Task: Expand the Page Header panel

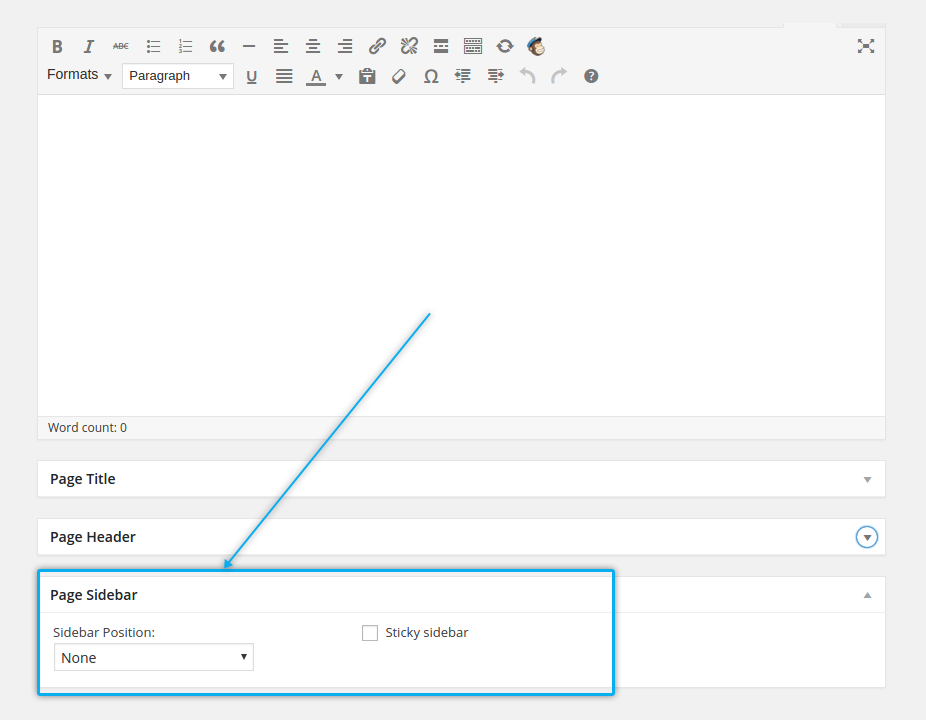Action: [x=867, y=538]
